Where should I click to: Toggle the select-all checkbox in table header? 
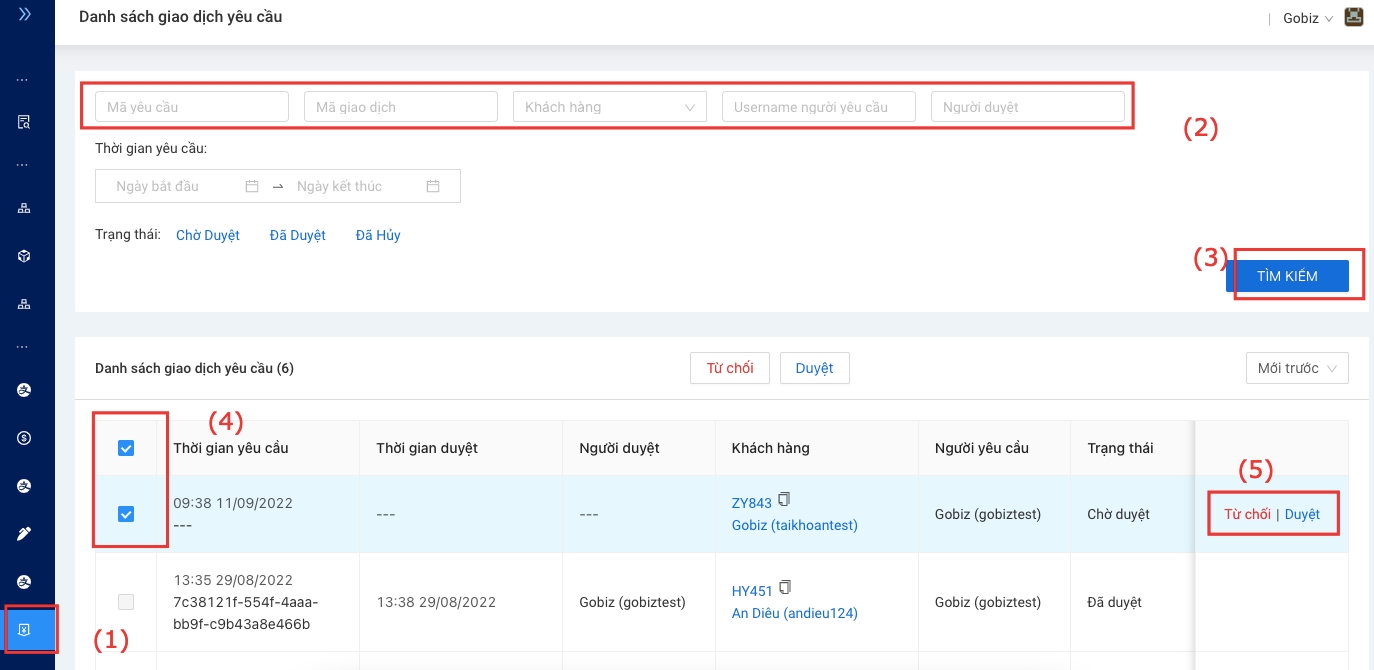(x=126, y=449)
